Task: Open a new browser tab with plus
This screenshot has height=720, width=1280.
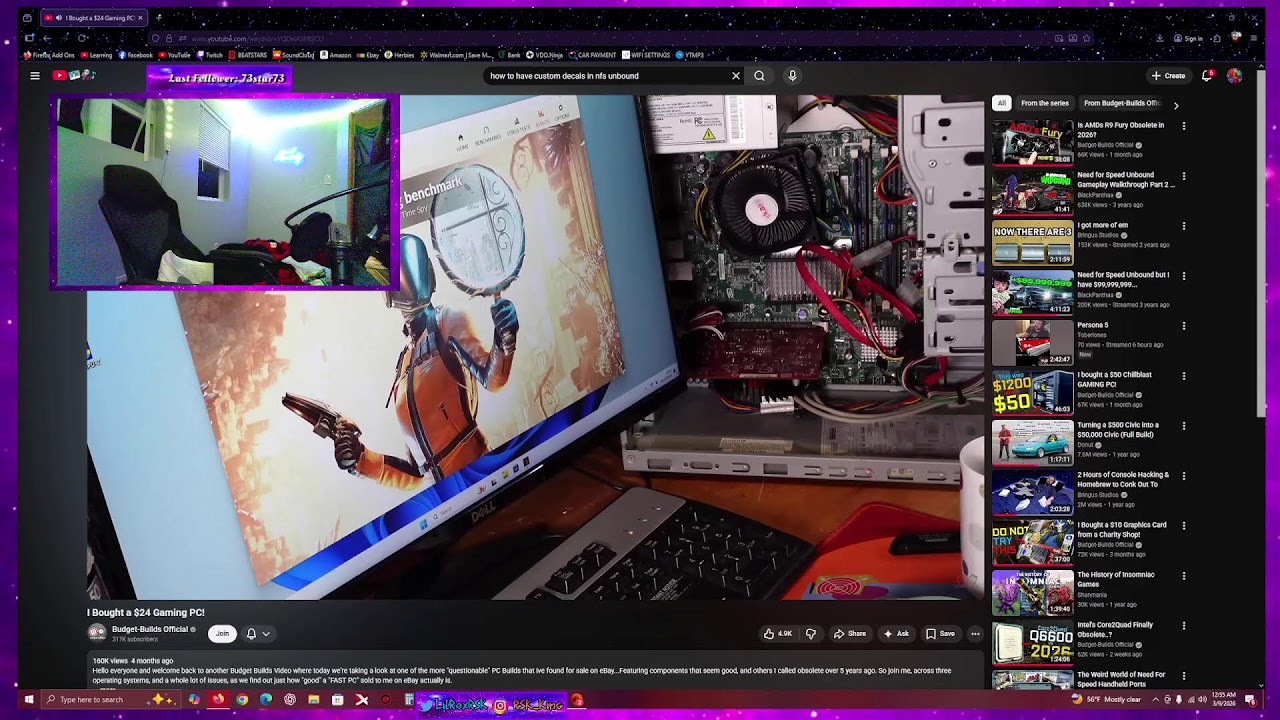Action: click(158, 17)
